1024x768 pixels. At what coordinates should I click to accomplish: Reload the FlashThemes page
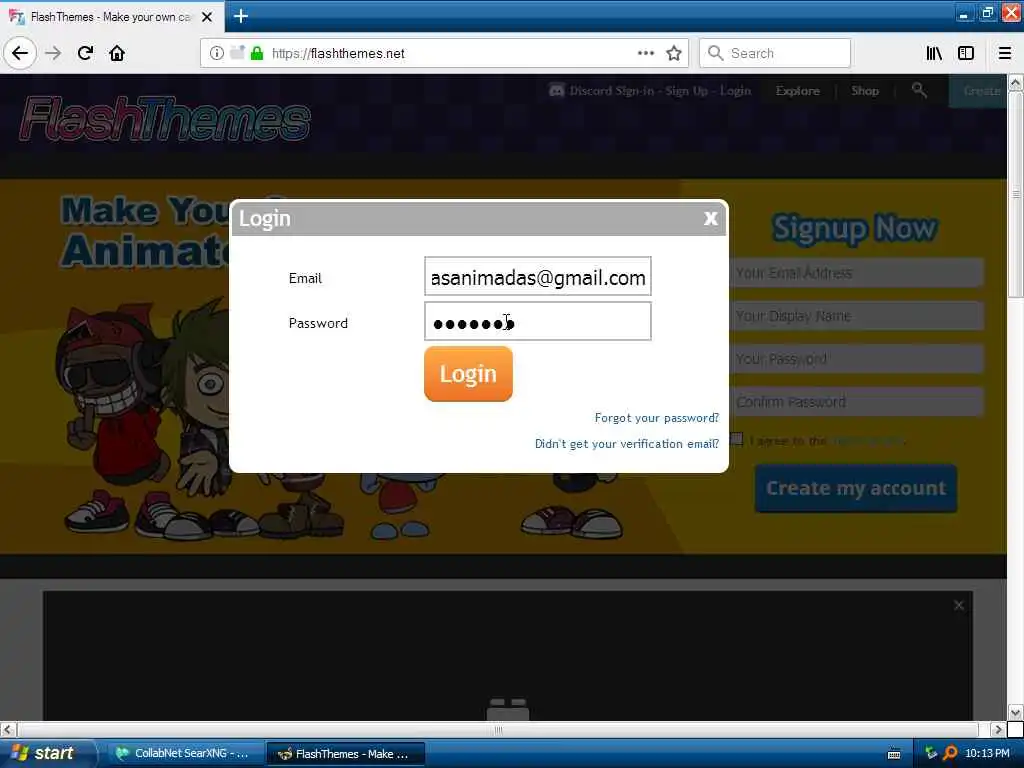click(x=85, y=53)
